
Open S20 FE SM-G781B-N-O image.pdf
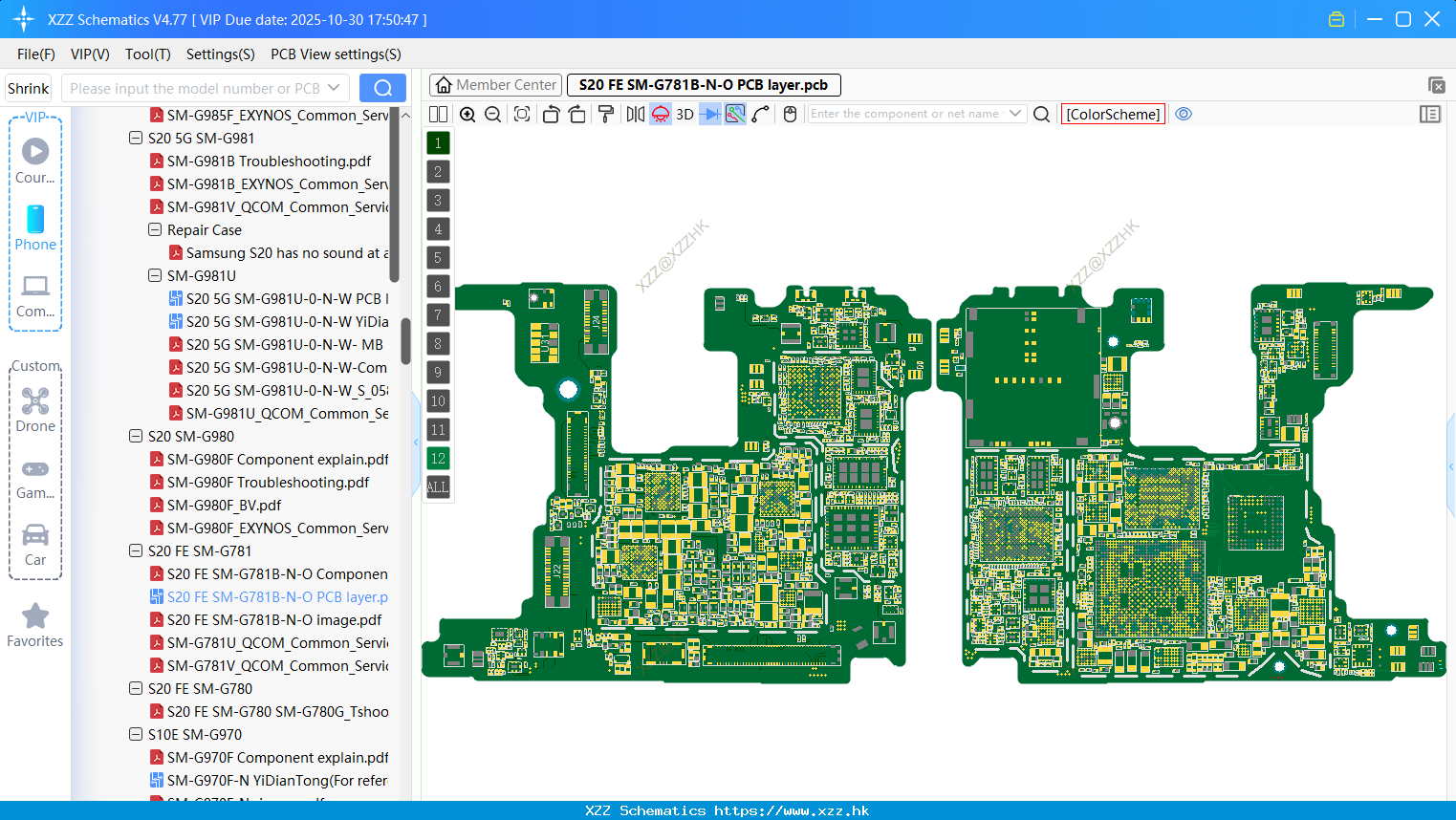coord(274,619)
